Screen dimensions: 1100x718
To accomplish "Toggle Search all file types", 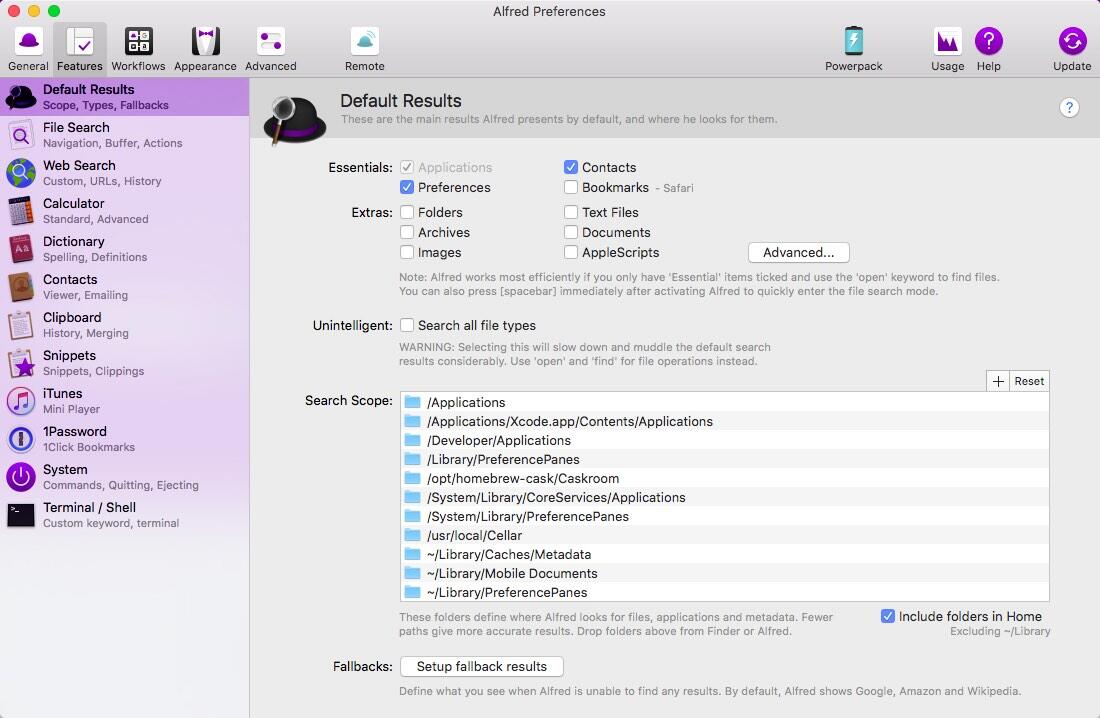I will tap(407, 325).
